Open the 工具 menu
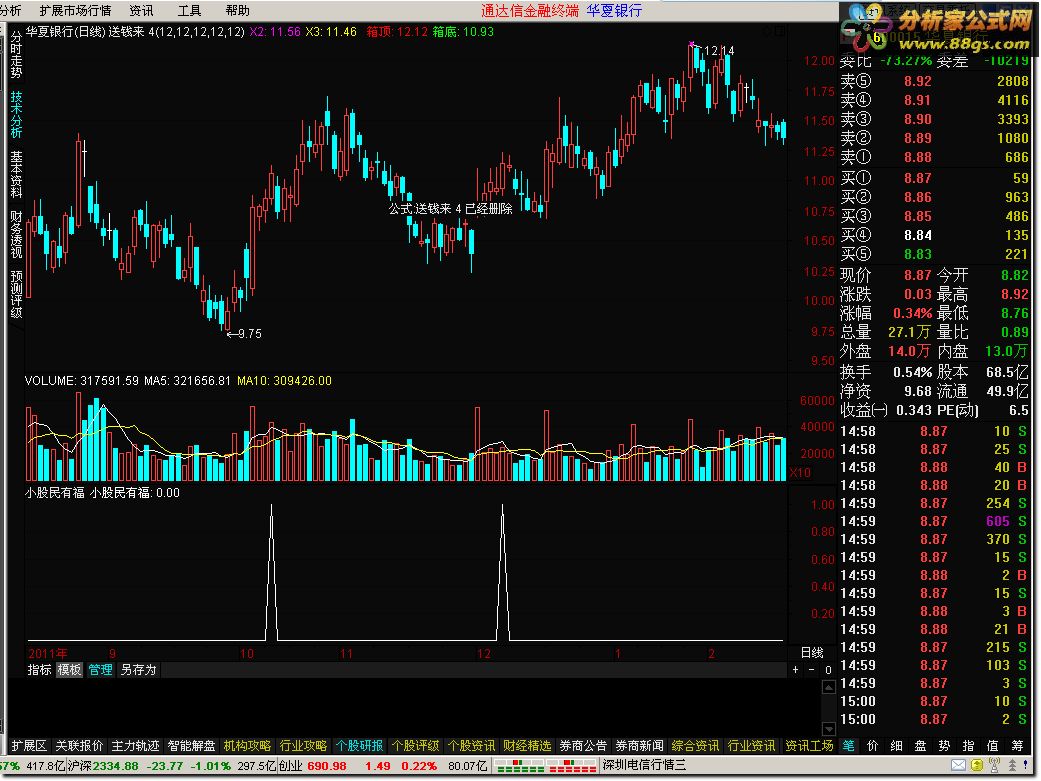 [189, 11]
